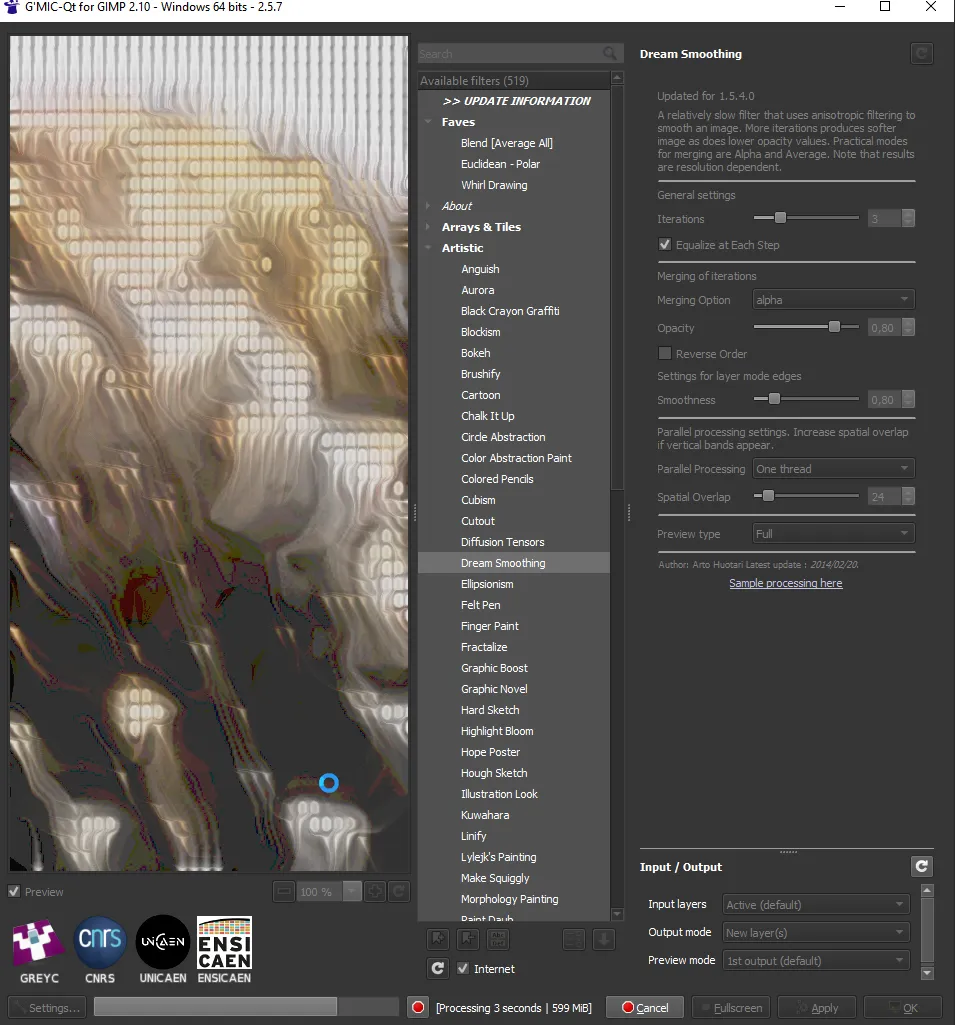Toggle the Internet checkbox
The image size is (955, 1025).
[463, 968]
